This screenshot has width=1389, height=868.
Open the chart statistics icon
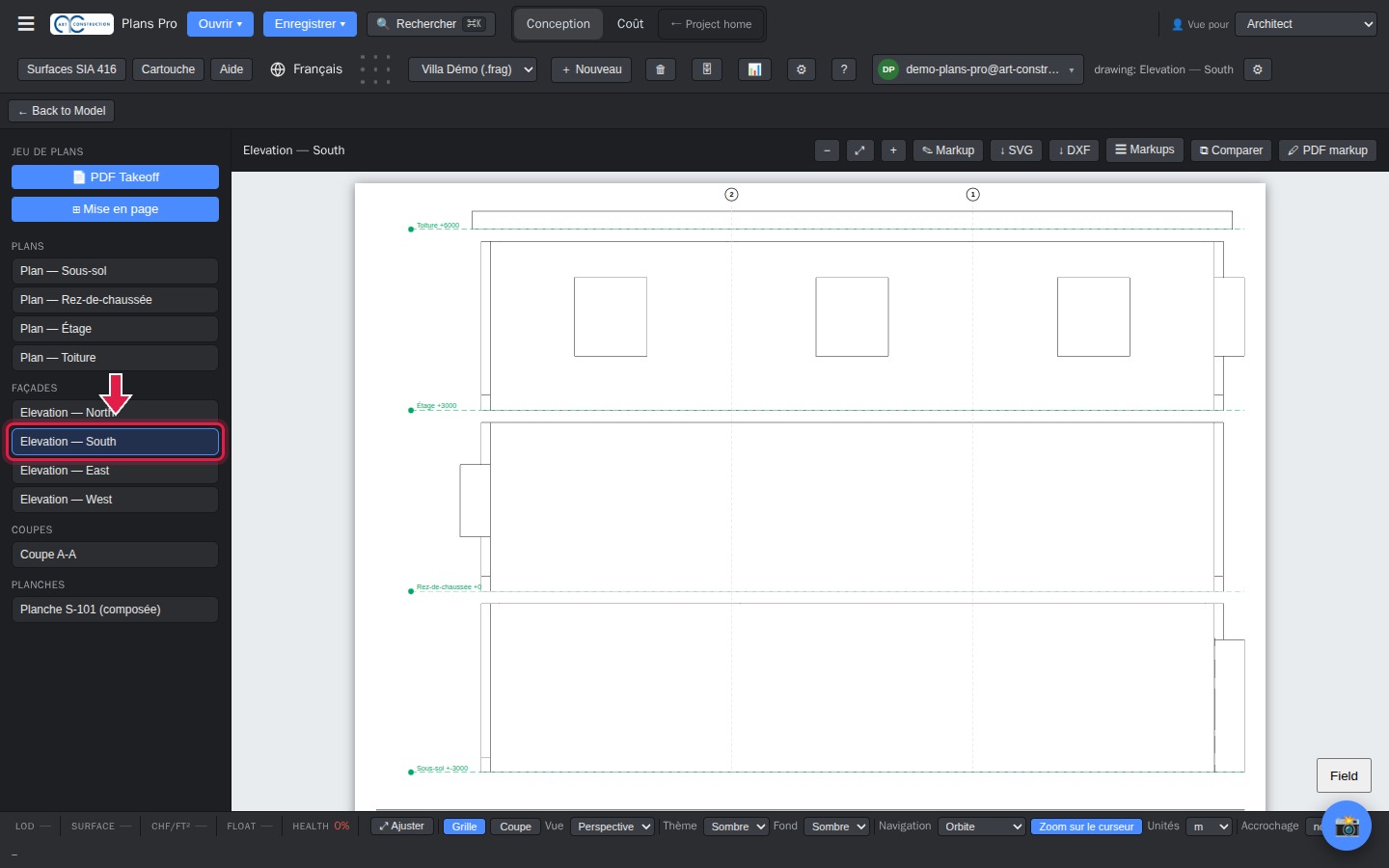pyautogui.click(x=754, y=69)
